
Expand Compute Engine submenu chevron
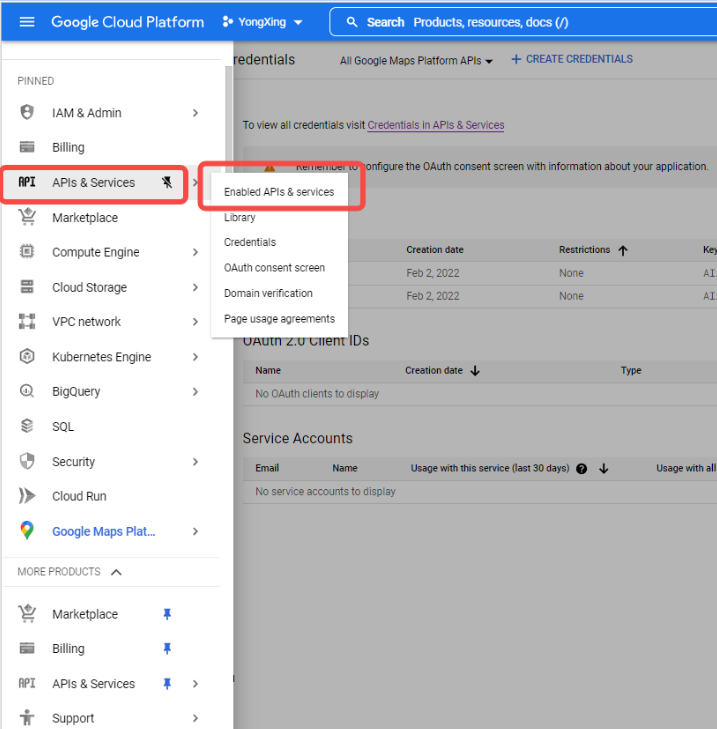[195, 252]
